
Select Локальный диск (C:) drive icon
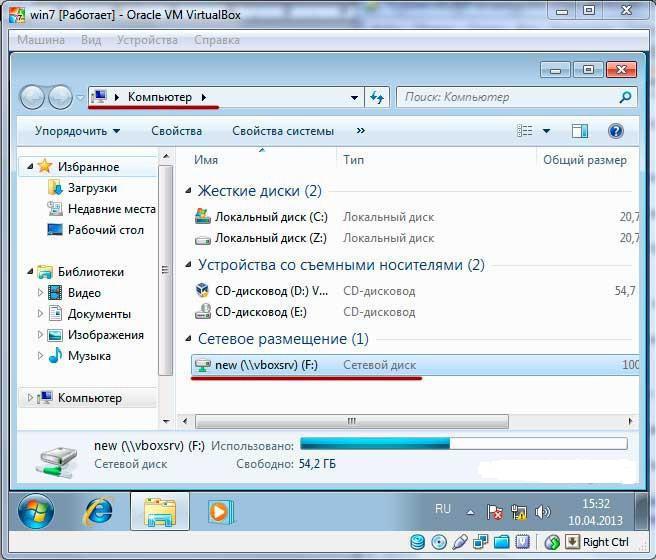pos(203,216)
